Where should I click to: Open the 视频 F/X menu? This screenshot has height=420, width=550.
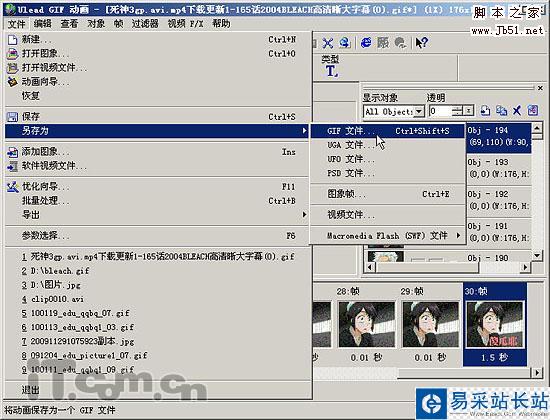(x=185, y=24)
